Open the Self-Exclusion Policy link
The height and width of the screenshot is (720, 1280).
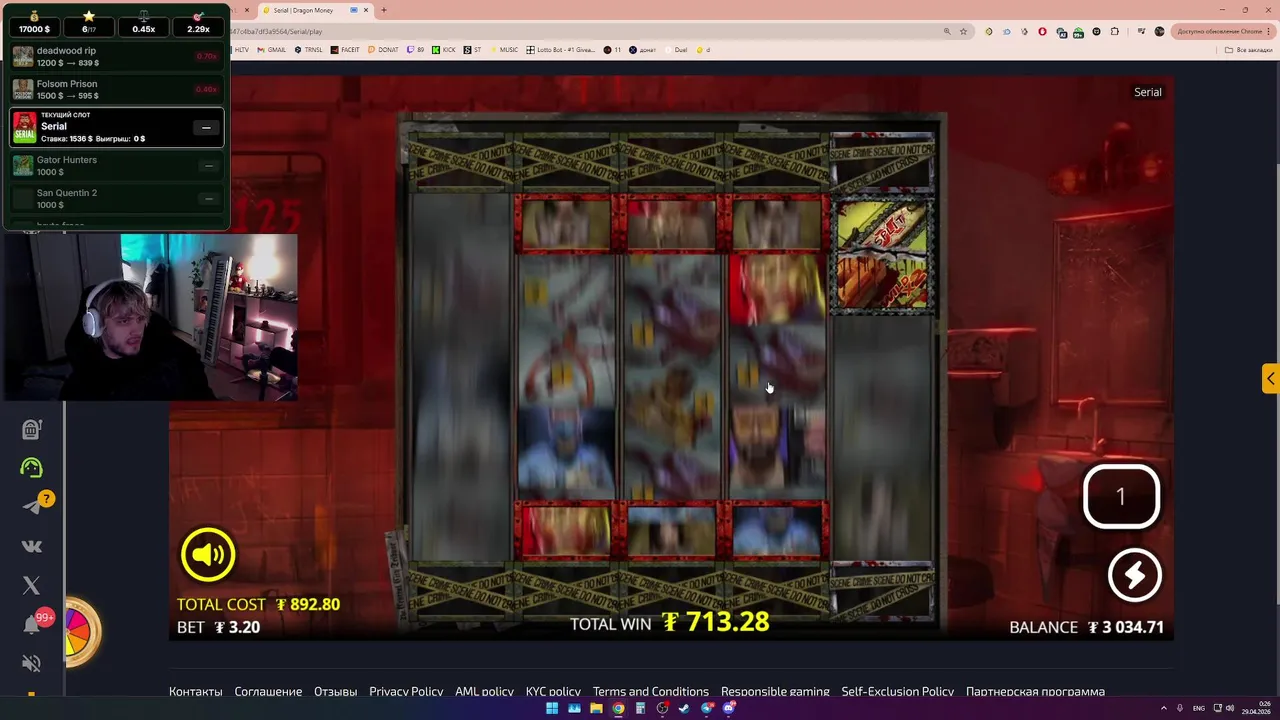click(x=897, y=691)
